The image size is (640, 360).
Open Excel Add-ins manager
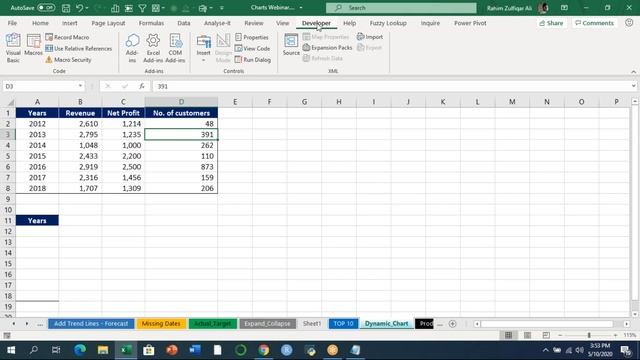(153, 48)
